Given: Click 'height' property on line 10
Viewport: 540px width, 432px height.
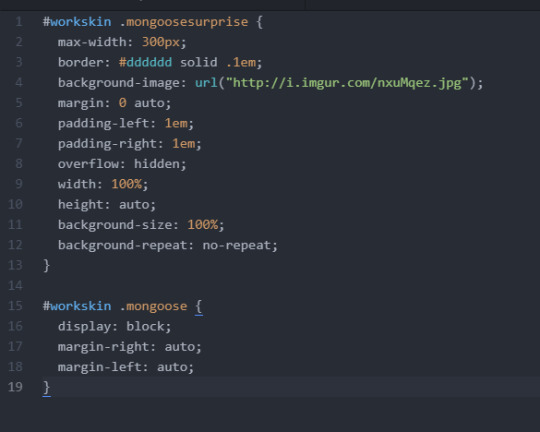Looking at the screenshot, I should click(x=81, y=205).
